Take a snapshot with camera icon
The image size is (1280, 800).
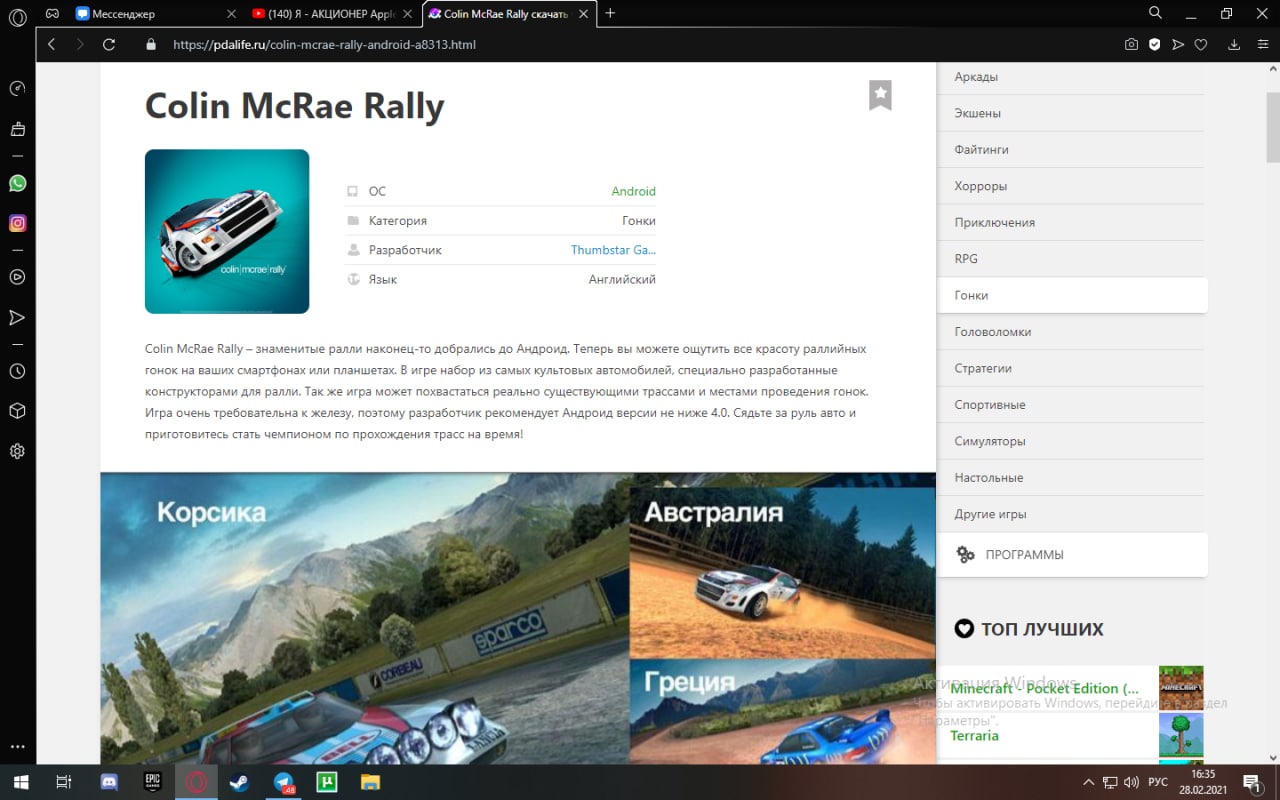[1131, 44]
